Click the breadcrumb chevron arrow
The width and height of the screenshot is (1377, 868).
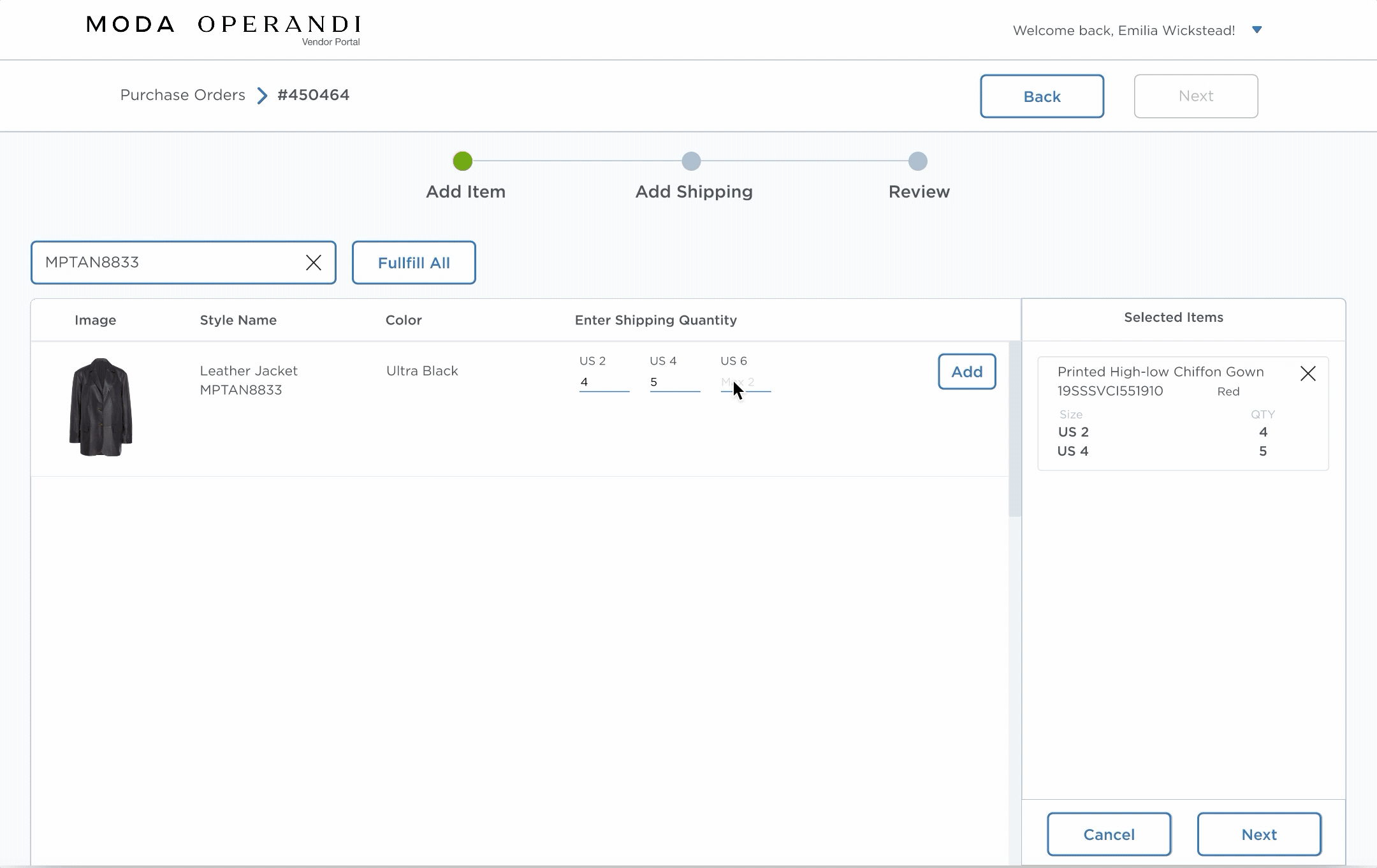point(262,96)
